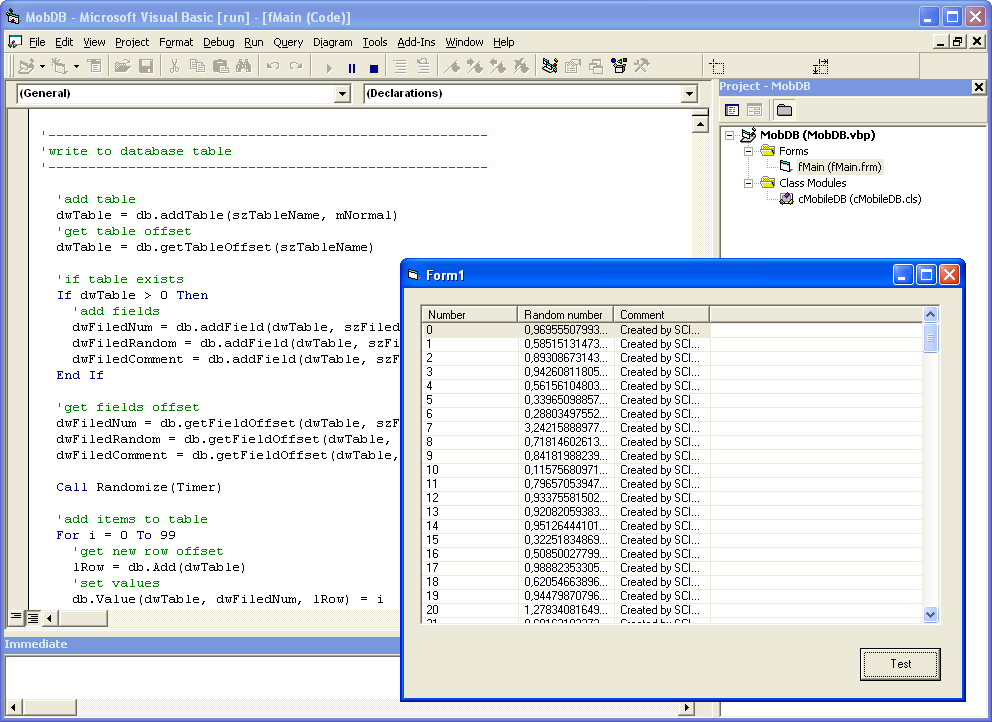Open the (Declarations) procedure dropdown
Viewport: 992px width, 722px height.
click(688, 94)
